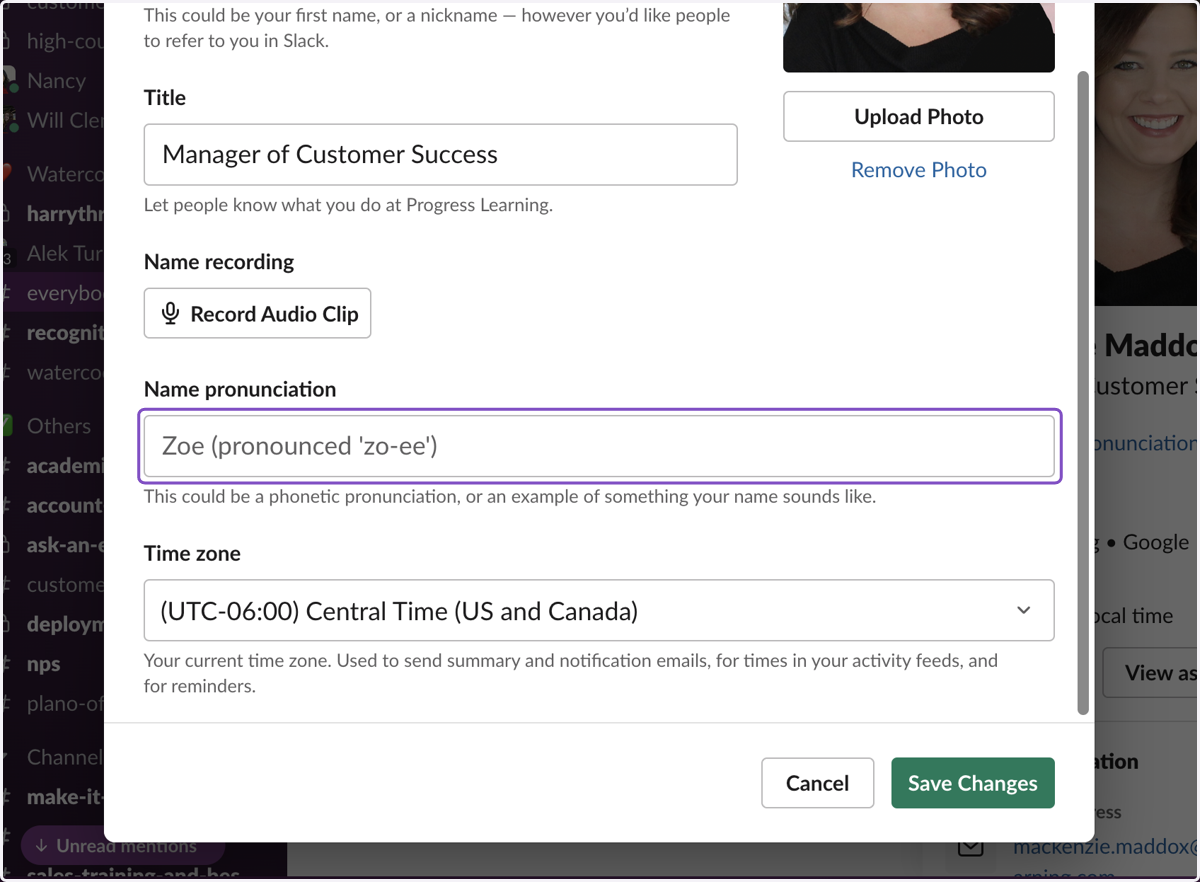Open the make-it- channel in sidebar

64,797
